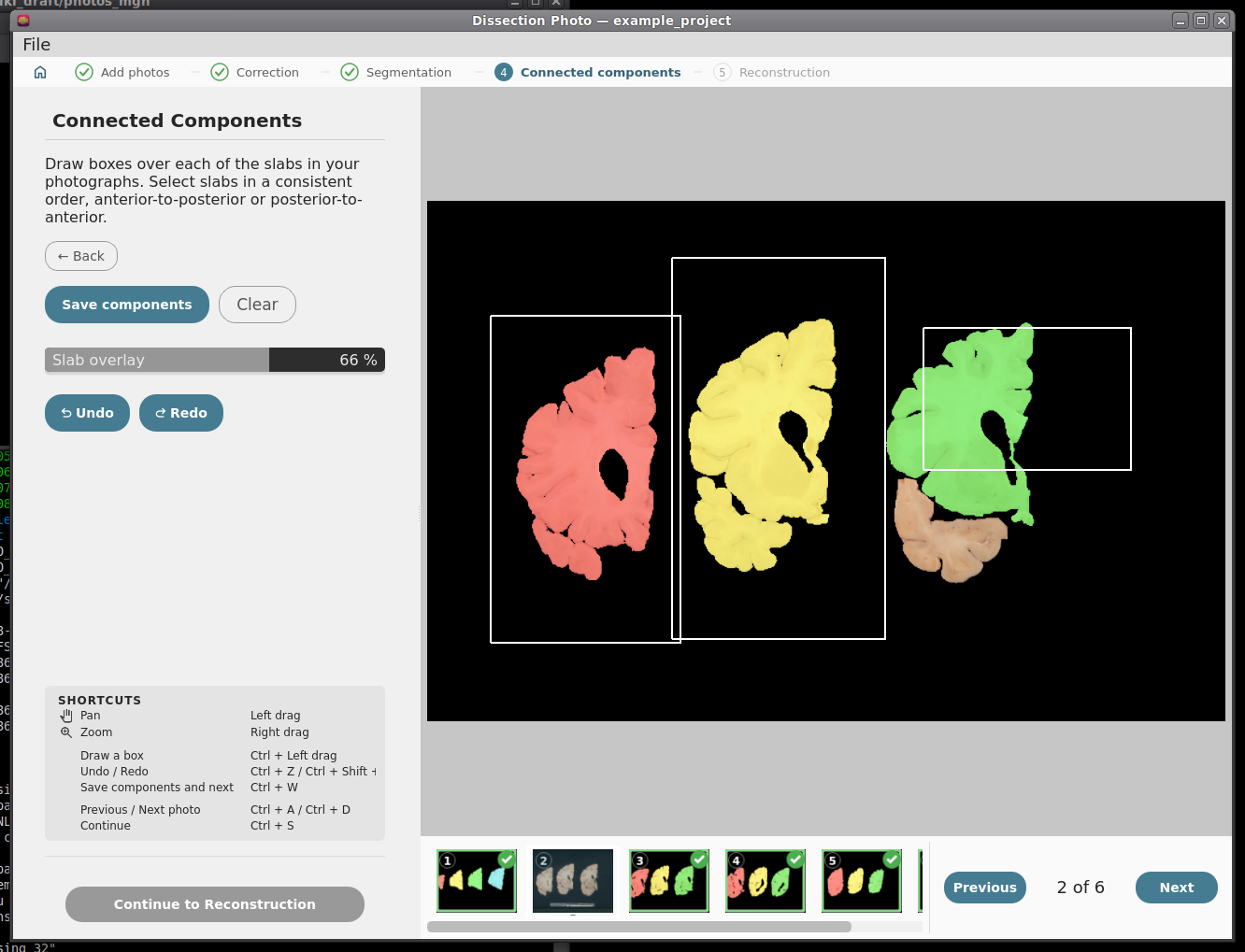Click the Pan hand icon in shortcuts
Viewport: 1245px width, 952px height.
[x=66, y=716]
